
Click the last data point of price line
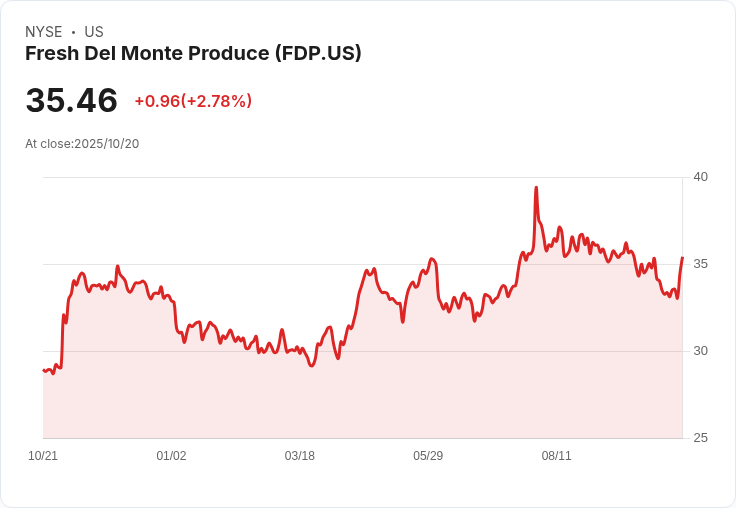682,258
